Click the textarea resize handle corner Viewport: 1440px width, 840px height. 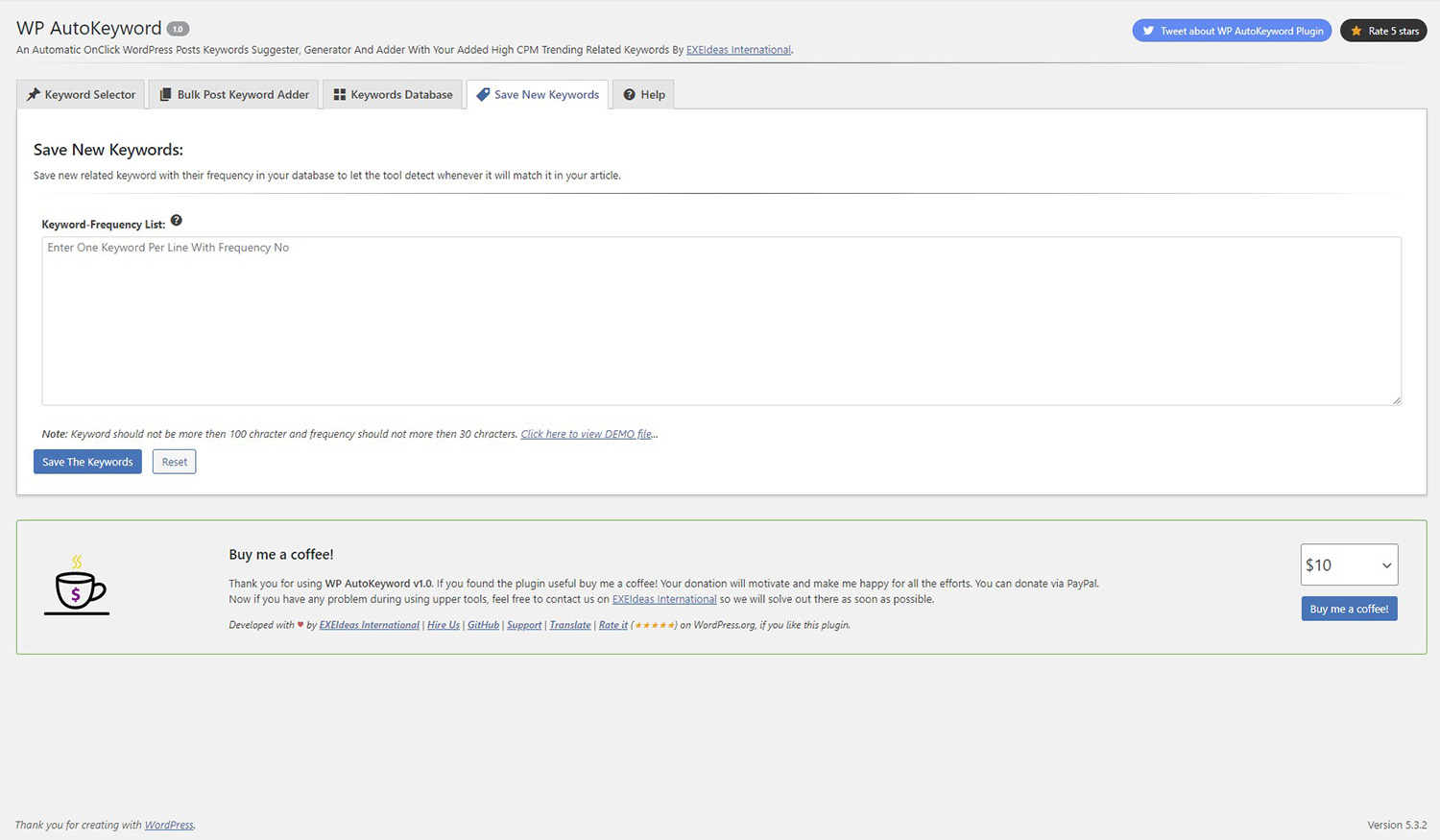coord(1396,400)
